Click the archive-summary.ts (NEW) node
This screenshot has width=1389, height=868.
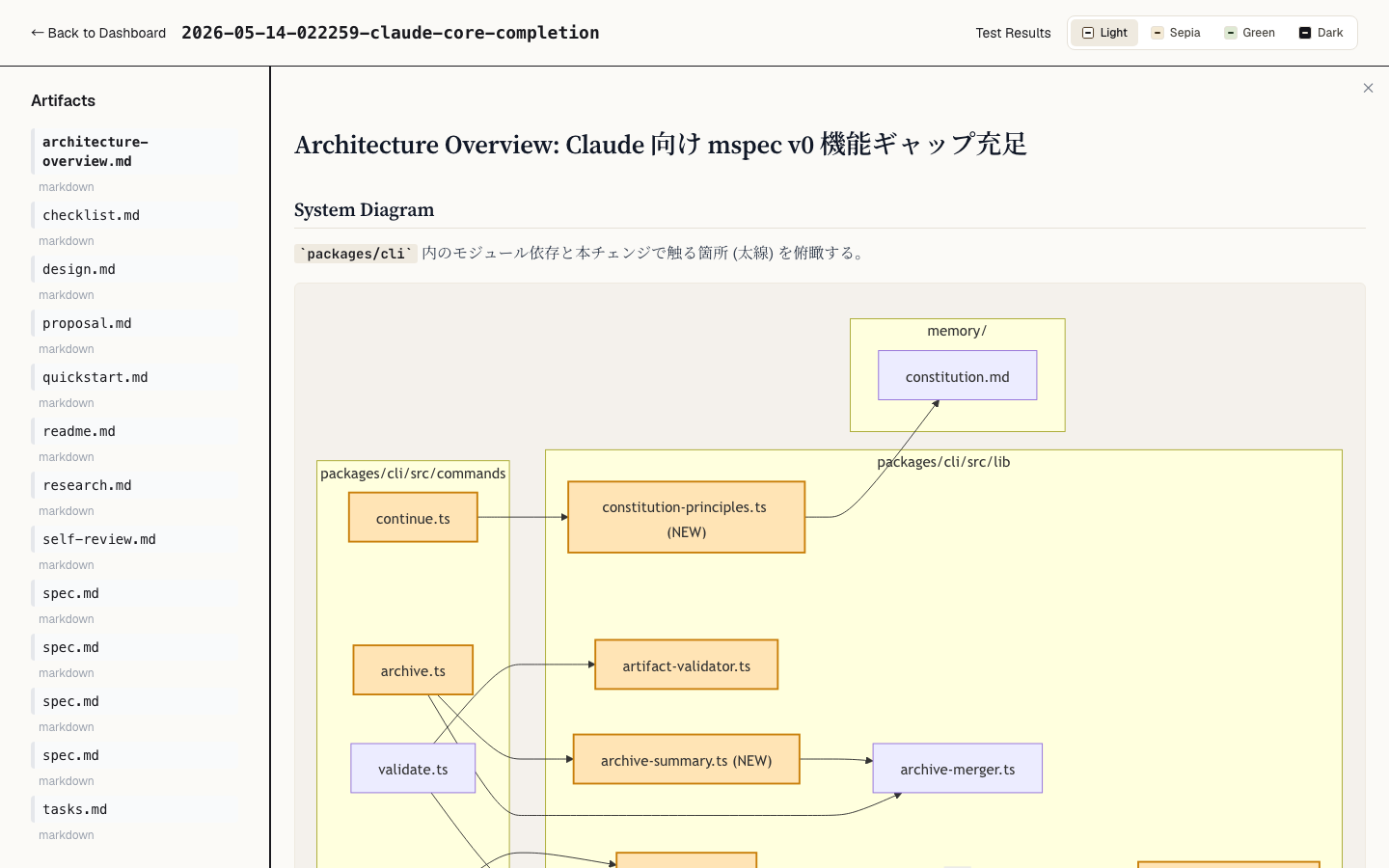[x=687, y=759]
